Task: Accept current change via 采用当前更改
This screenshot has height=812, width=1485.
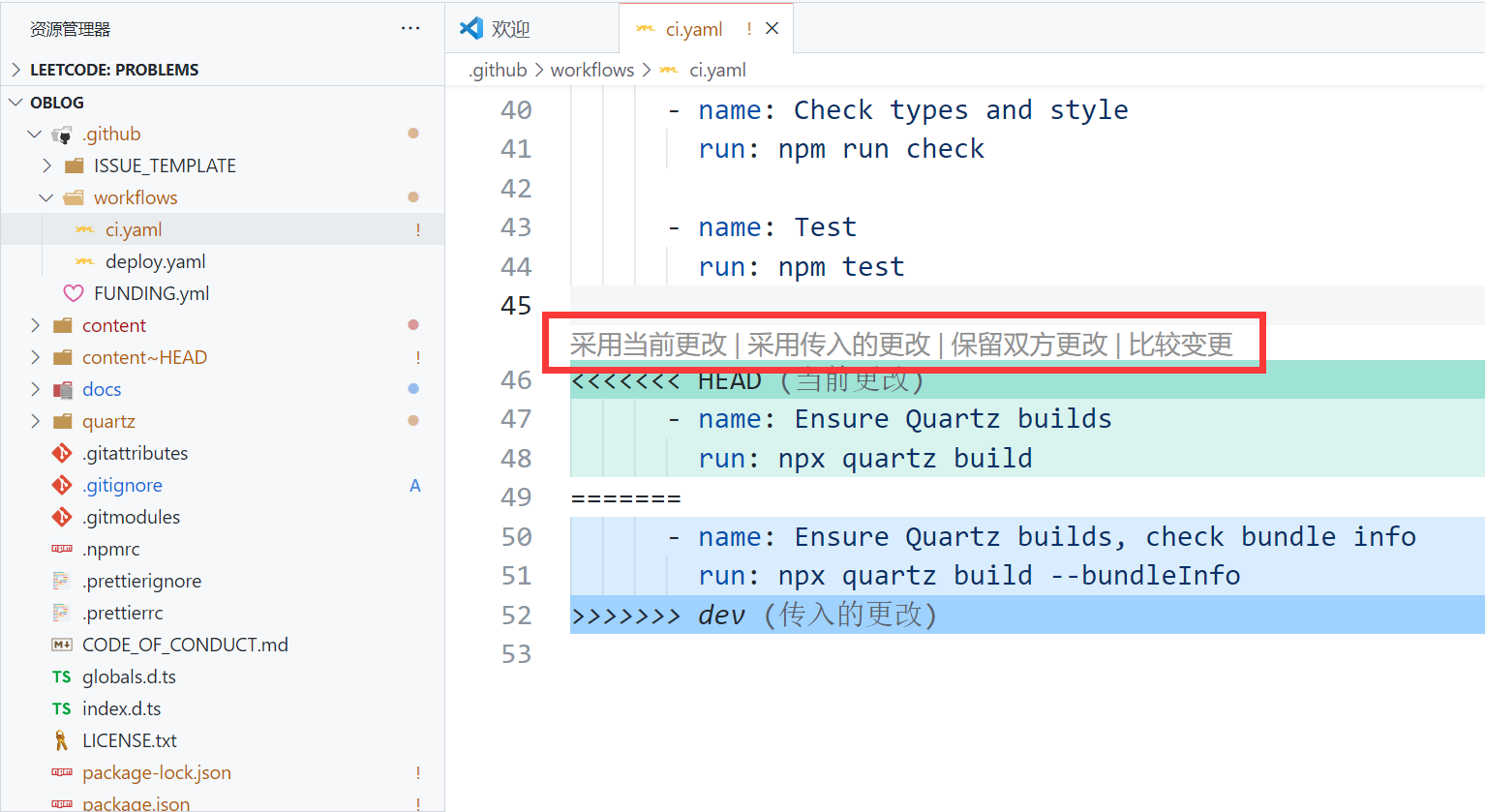Action: coord(648,345)
